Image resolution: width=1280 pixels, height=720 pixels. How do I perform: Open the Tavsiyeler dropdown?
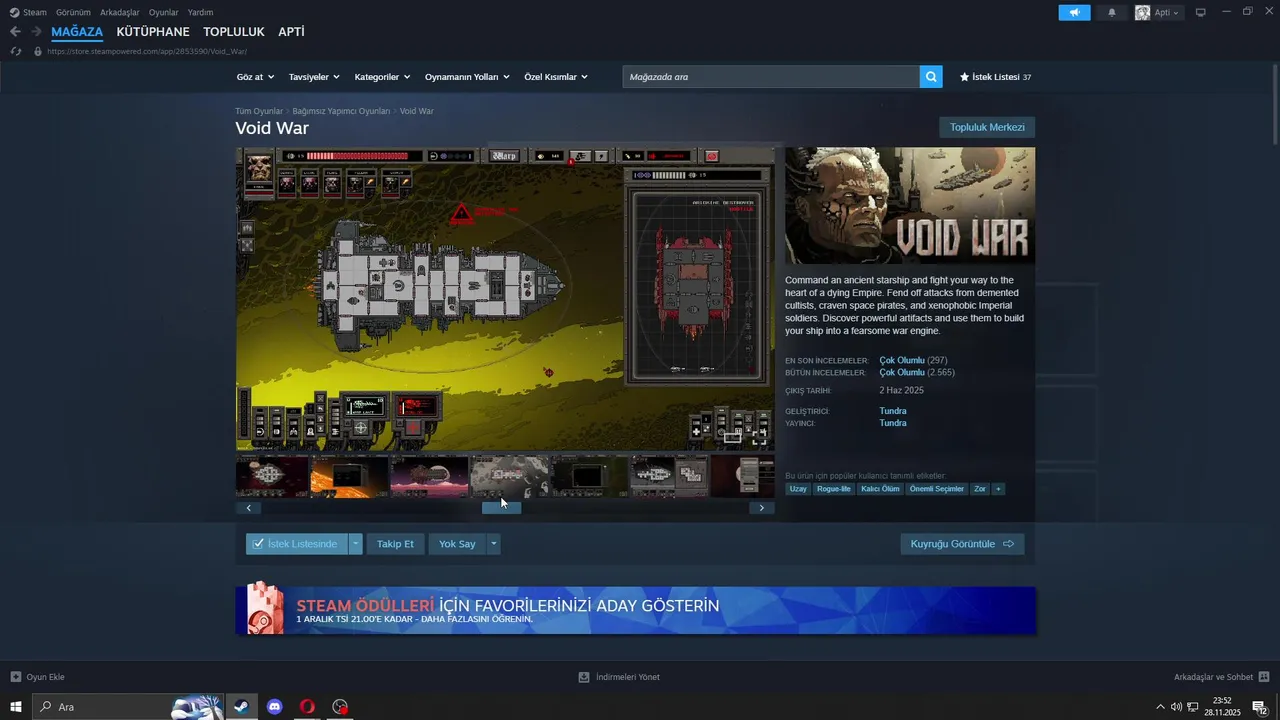[314, 77]
